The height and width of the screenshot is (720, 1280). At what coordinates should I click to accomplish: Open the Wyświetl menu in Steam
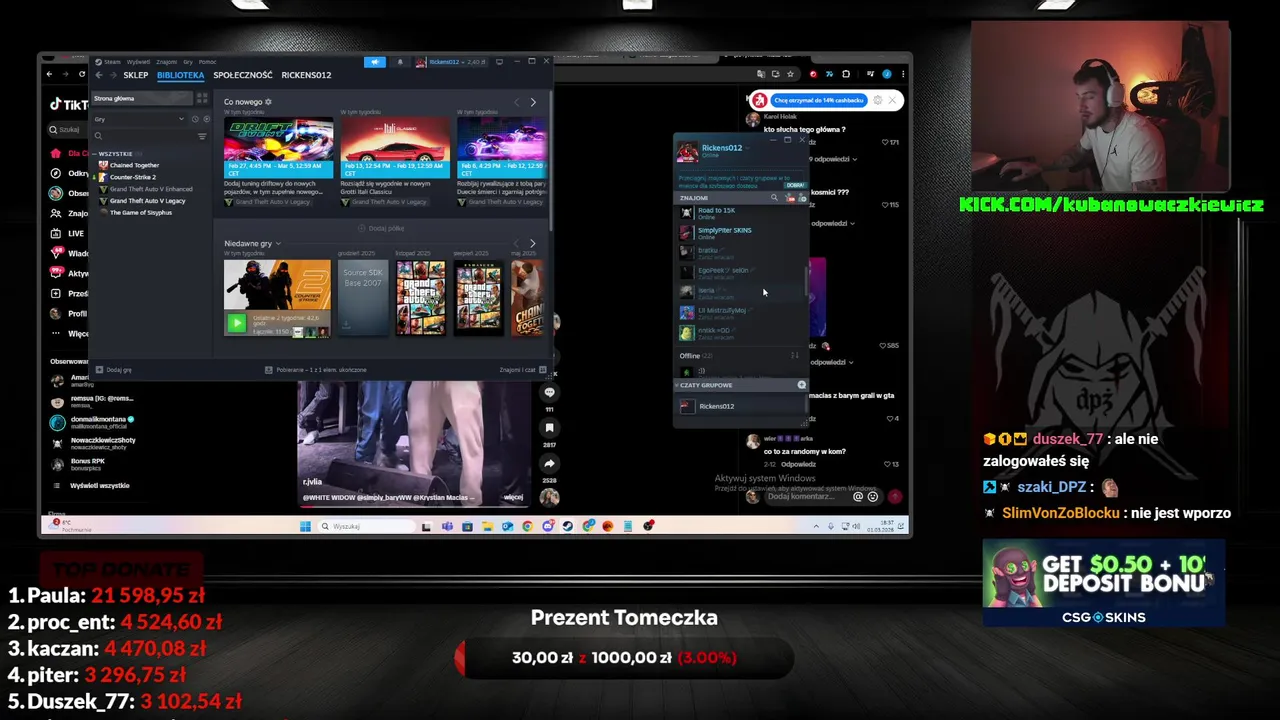pyautogui.click(x=138, y=62)
